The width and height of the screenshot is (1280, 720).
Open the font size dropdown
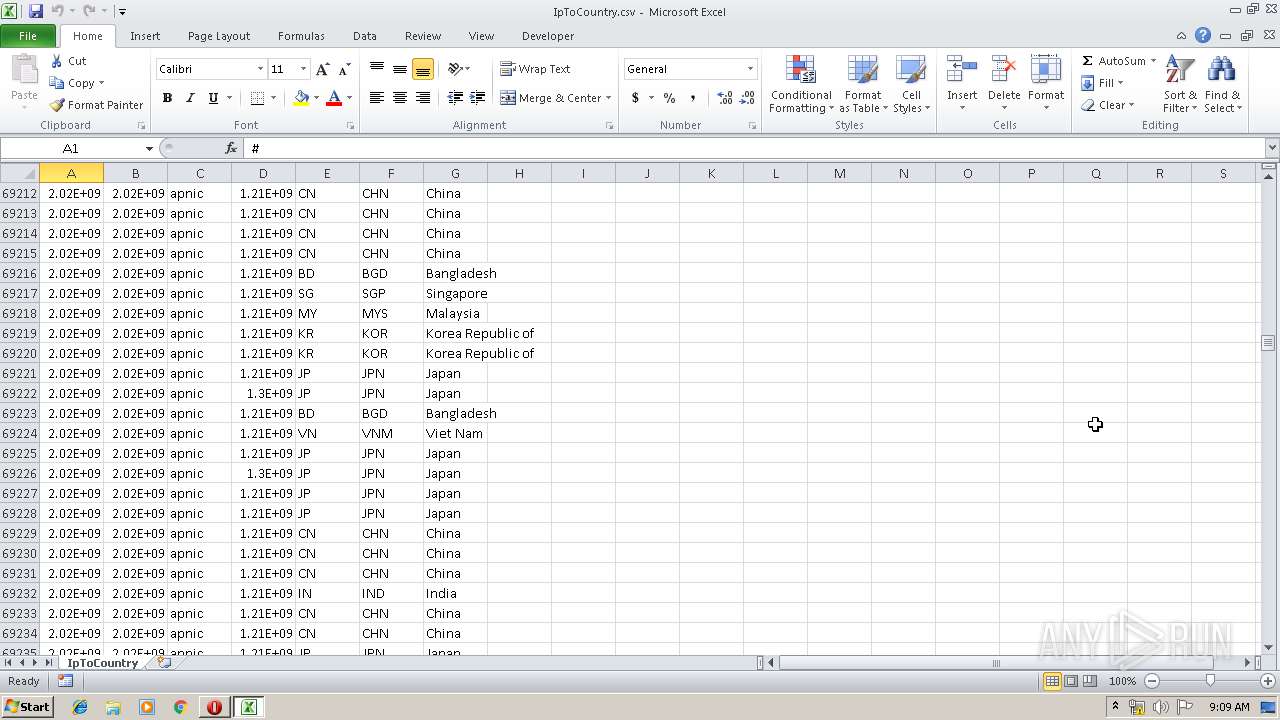pos(303,69)
